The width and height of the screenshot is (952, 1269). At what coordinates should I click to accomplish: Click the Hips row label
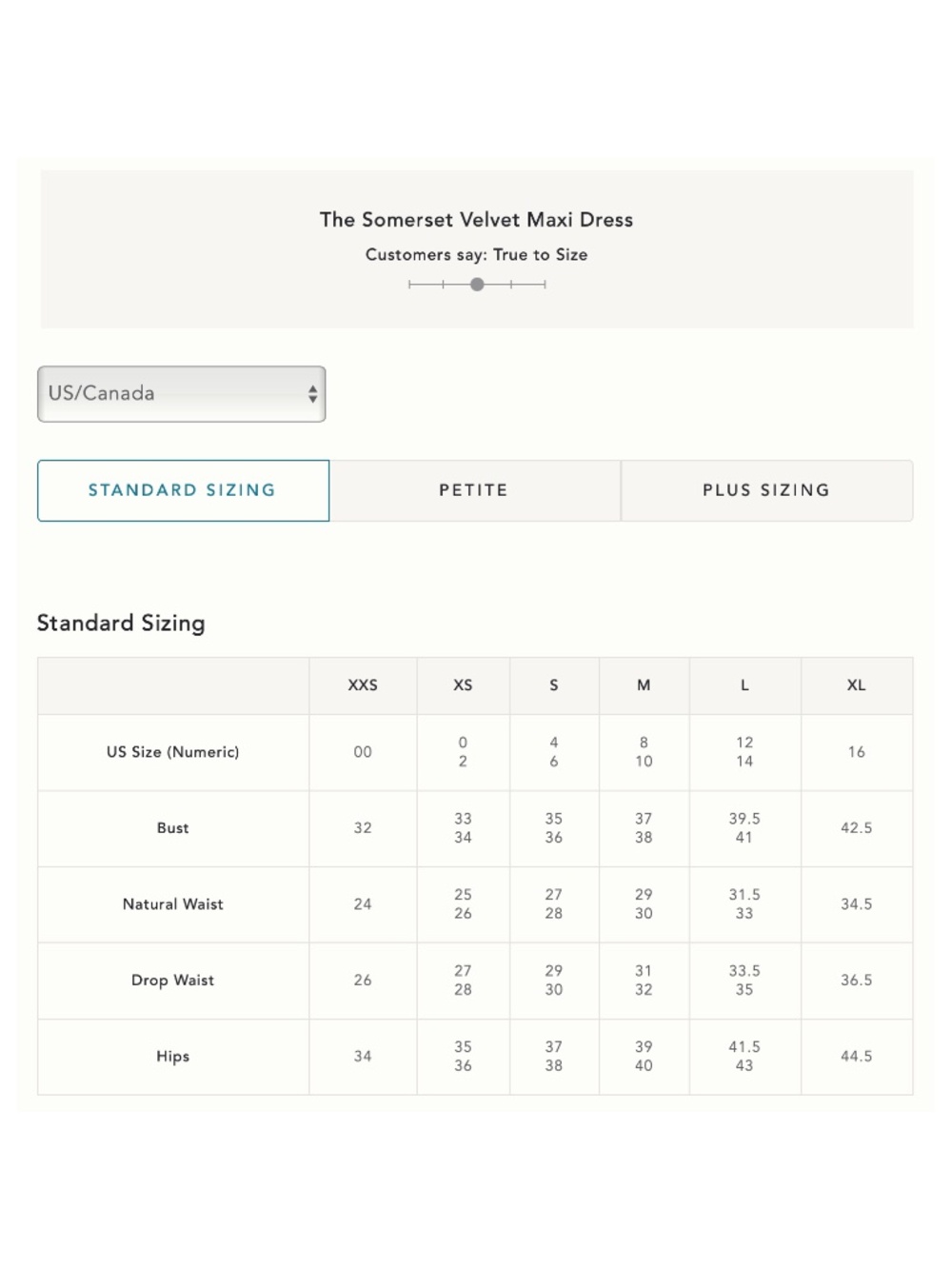(173, 1057)
